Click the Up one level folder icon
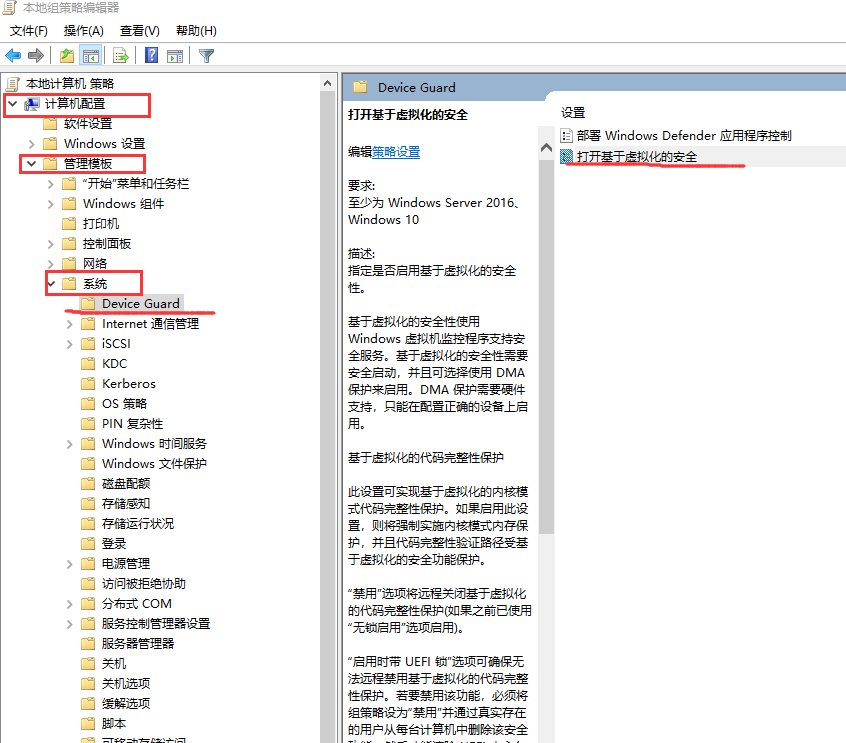846x743 pixels. (65, 56)
